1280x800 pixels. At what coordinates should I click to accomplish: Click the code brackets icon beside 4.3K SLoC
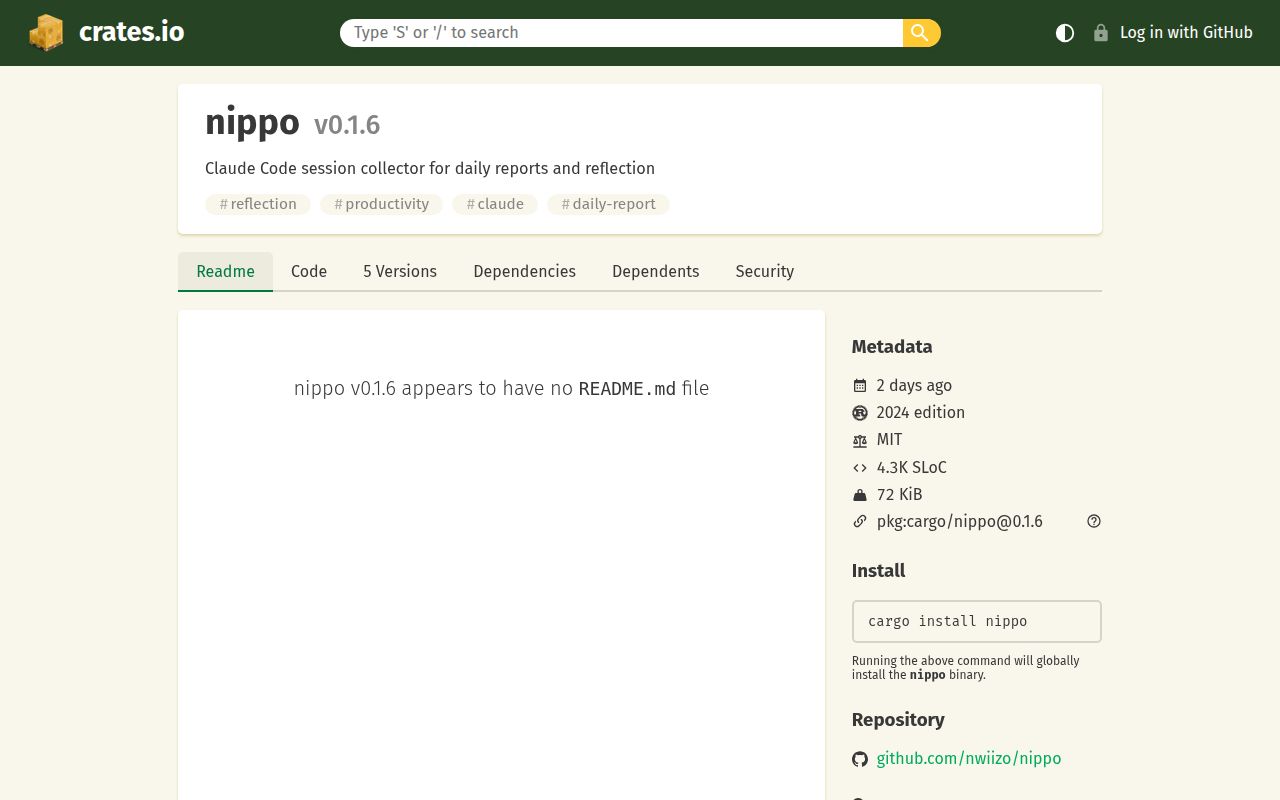[860, 467]
